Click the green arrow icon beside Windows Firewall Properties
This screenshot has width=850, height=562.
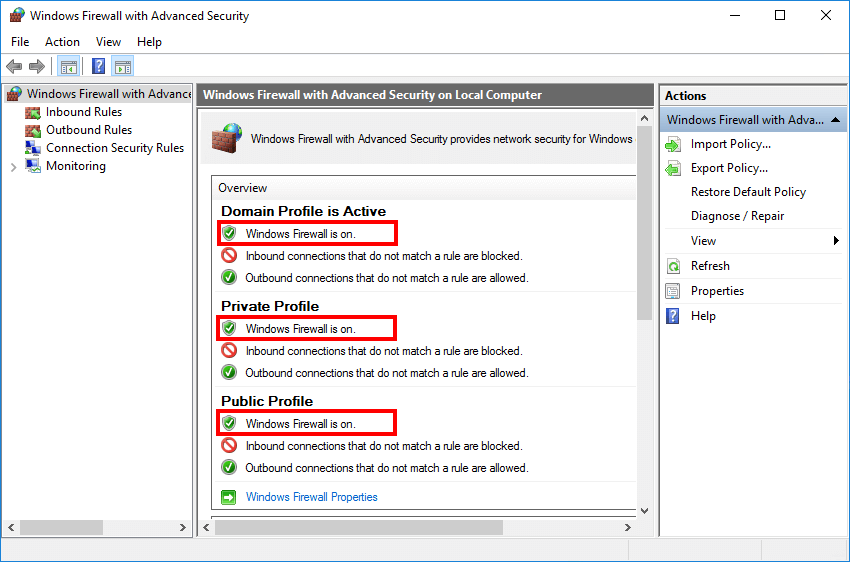tap(229, 497)
